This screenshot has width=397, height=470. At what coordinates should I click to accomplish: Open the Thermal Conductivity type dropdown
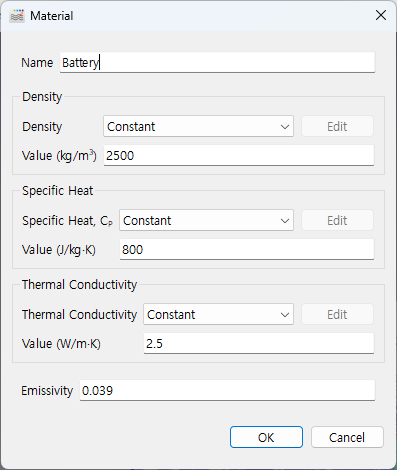(x=218, y=314)
